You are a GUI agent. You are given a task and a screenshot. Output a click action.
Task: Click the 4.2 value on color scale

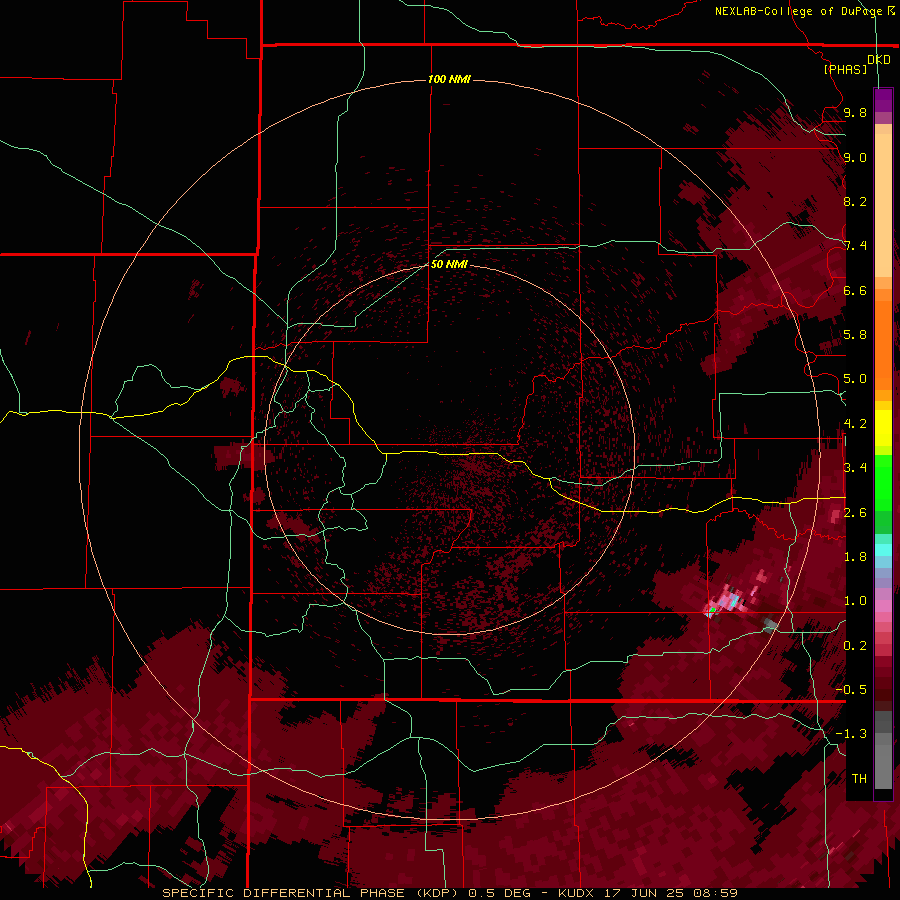coord(855,424)
